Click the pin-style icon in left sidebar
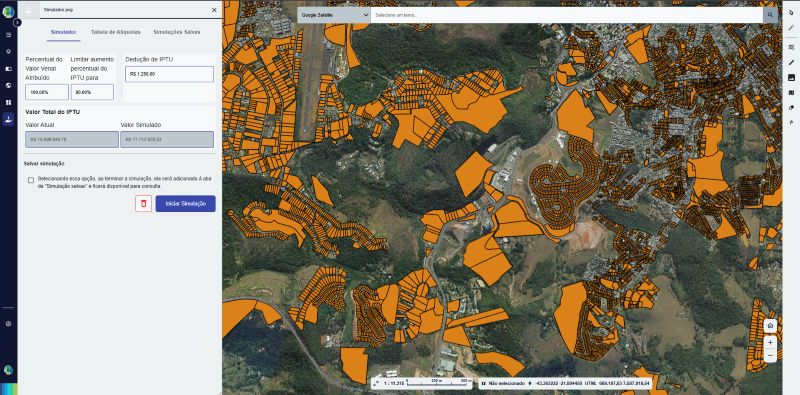800x395 pixels. (x=8, y=52)
